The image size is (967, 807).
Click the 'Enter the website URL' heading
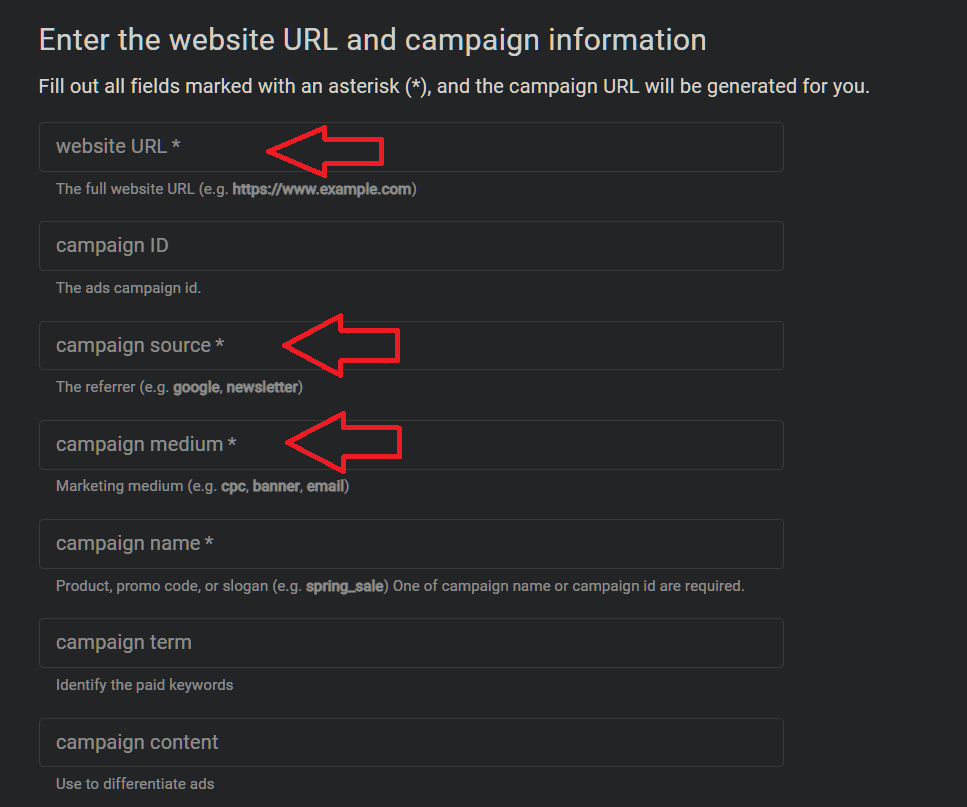tap(372, 40)
